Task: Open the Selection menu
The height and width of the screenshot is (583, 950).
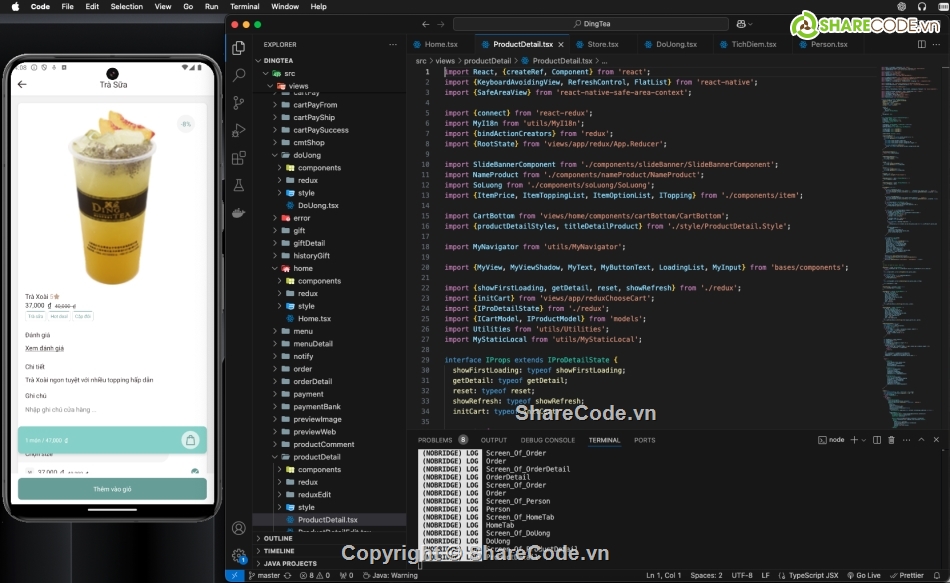Action: (127, 7)
